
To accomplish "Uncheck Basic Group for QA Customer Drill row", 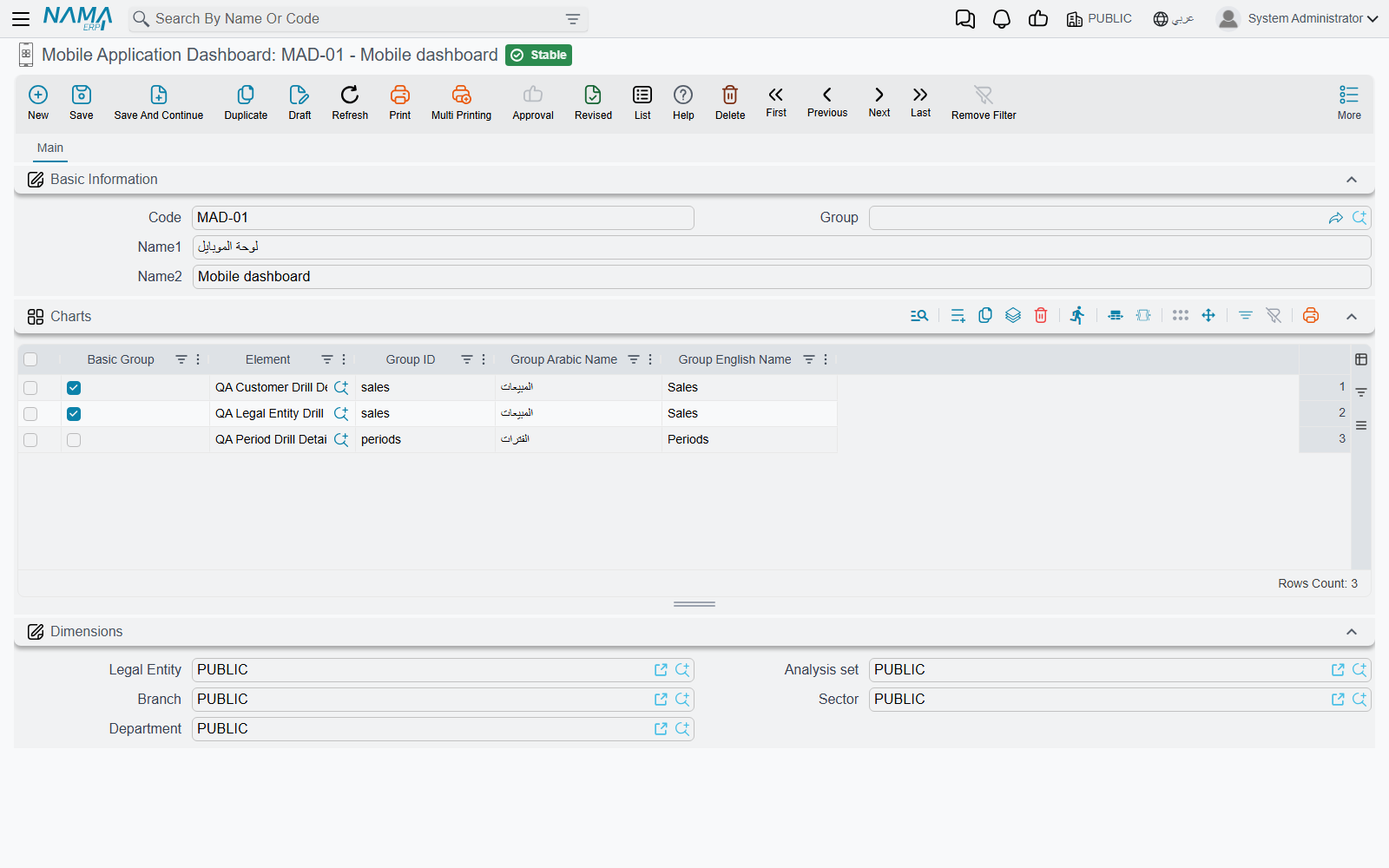I will tap(74, 388).
